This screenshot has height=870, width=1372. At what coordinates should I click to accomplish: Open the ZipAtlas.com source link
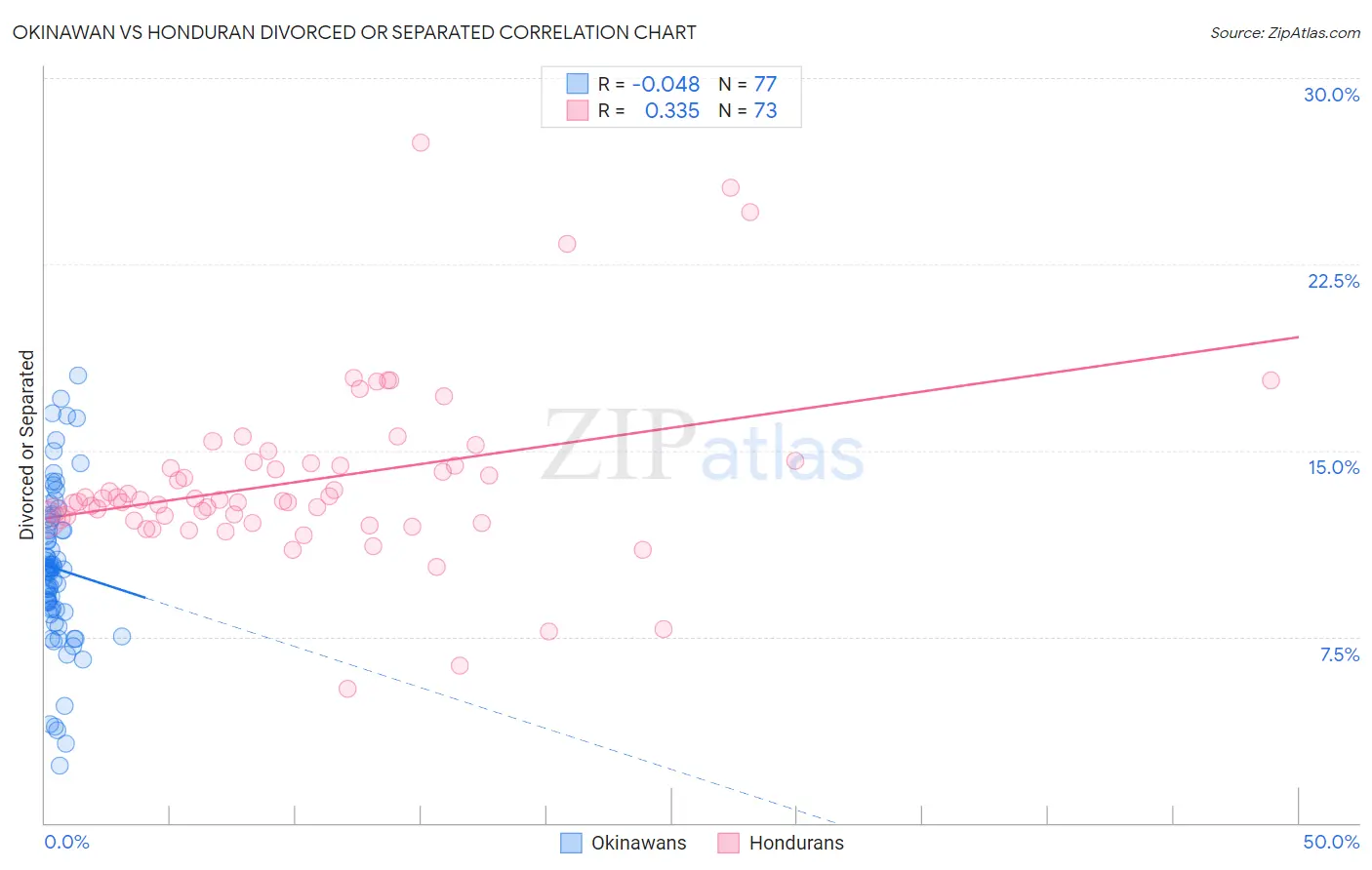1285,32
